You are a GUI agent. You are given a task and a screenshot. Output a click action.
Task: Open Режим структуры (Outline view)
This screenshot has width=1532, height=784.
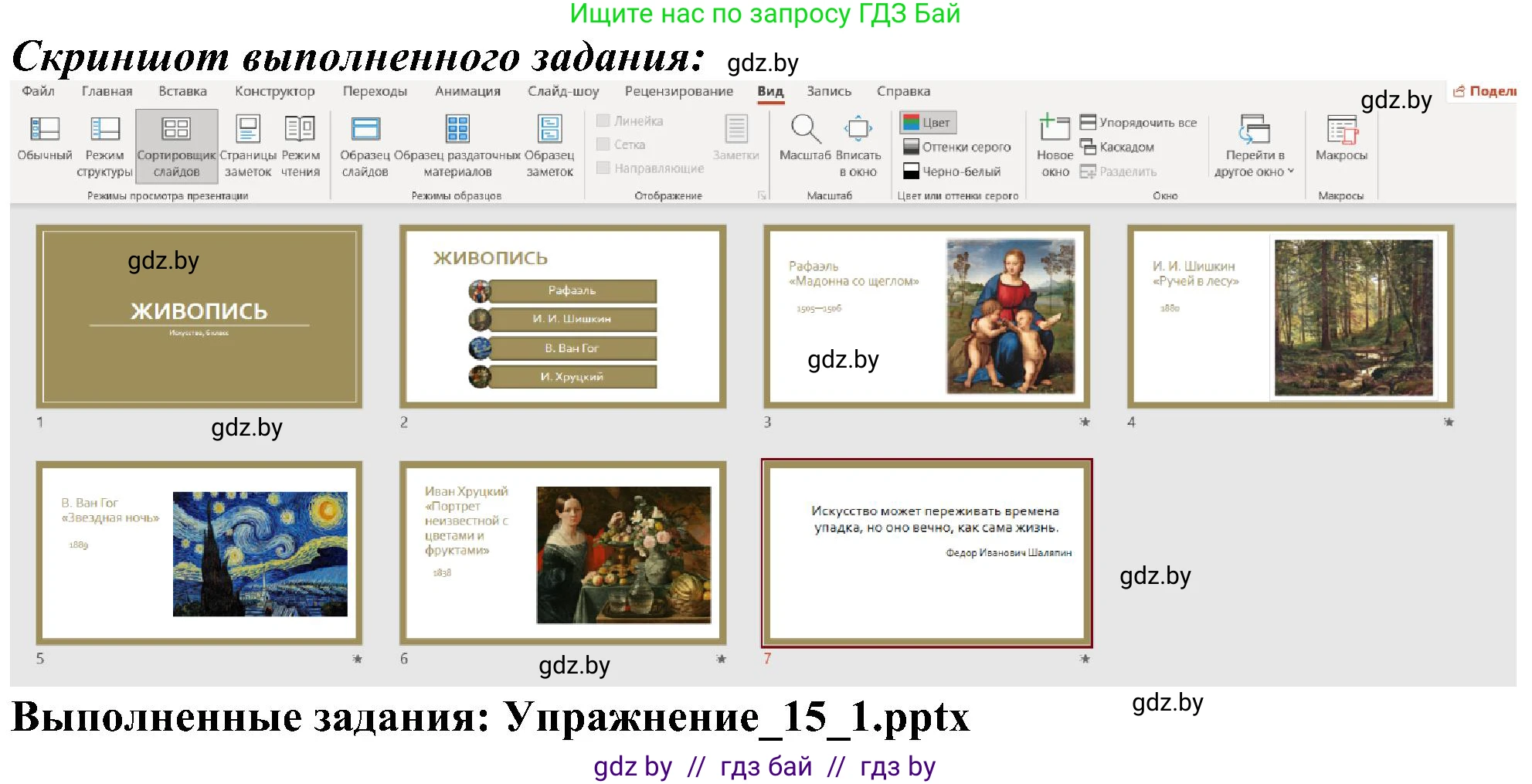click(x=105, y=147)
